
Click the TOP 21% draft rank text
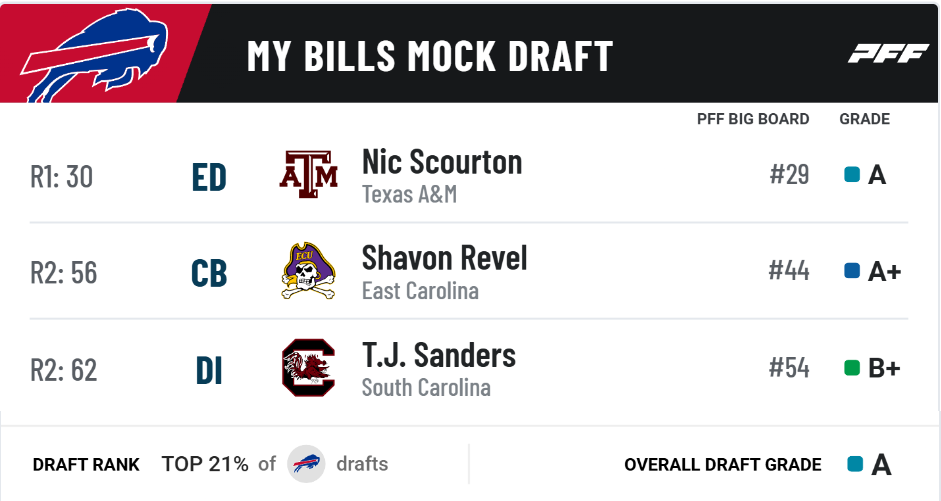(x=205, y=464)
